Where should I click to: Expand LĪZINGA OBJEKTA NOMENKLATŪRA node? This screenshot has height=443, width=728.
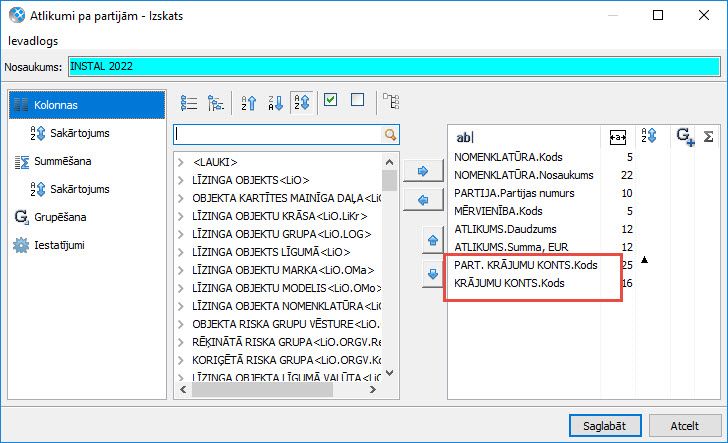click(x=181, y=306)
